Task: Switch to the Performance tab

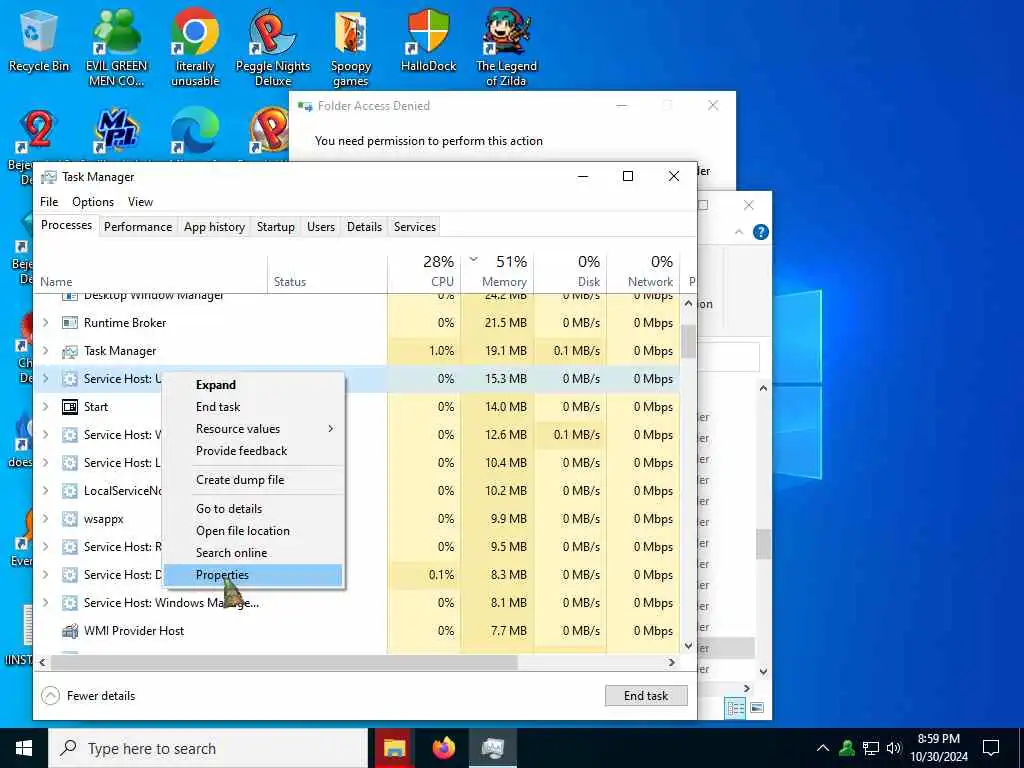Action: 138,227
